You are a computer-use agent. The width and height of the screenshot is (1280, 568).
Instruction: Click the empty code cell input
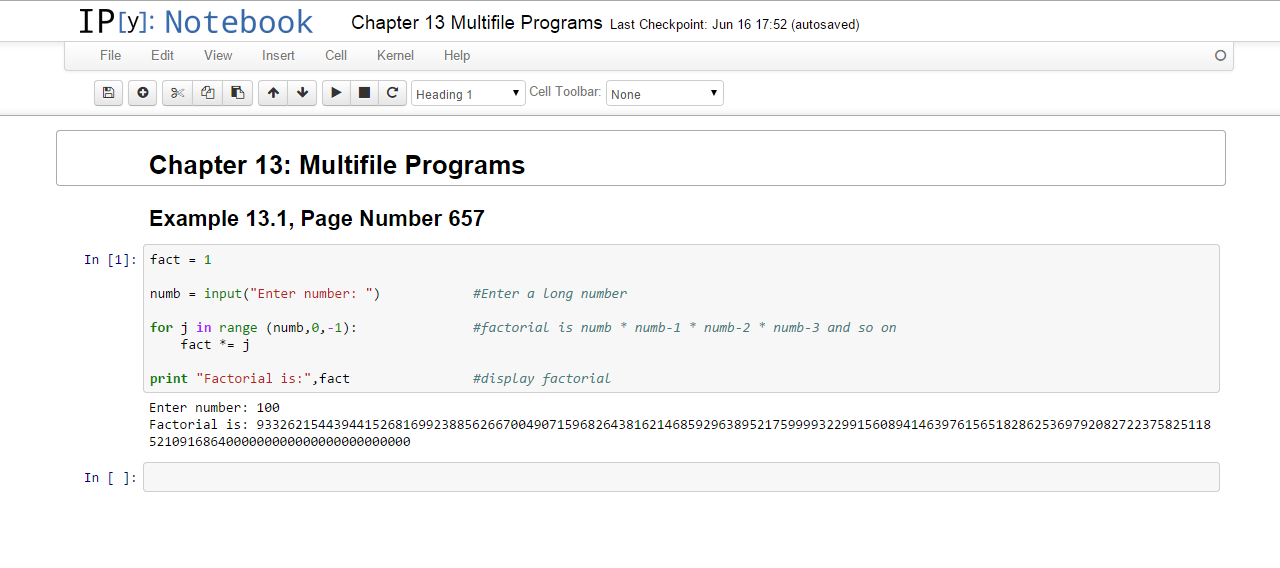(680, 477)
